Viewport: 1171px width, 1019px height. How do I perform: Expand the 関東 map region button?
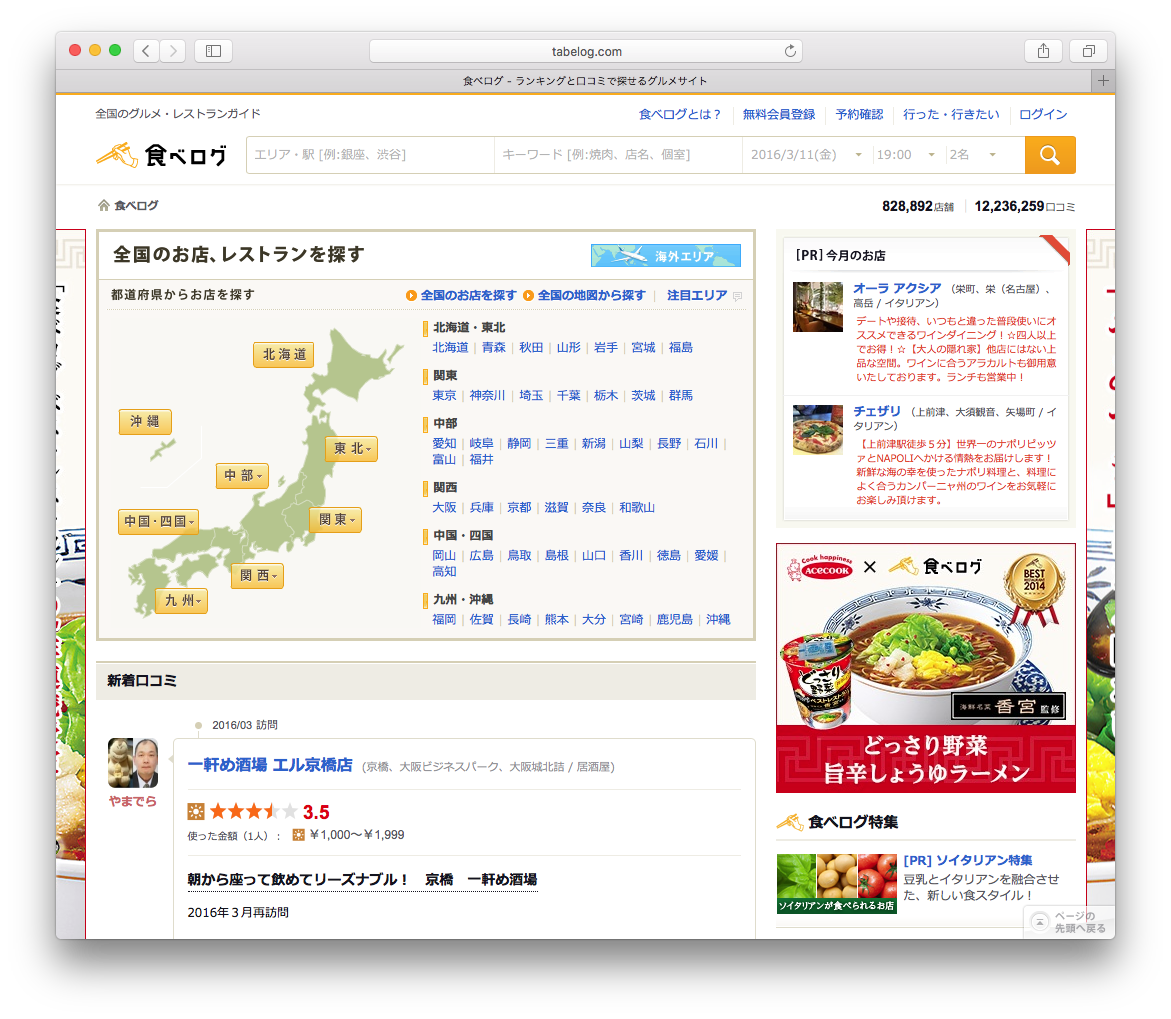335,520
